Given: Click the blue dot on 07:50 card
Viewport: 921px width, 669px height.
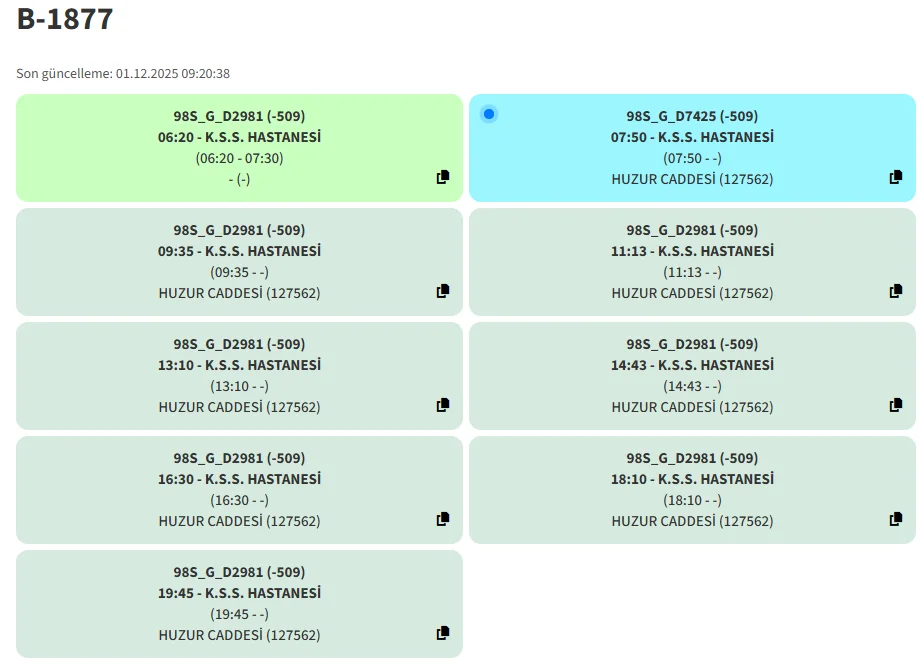Looking at the screenshot, I should 488,114.
